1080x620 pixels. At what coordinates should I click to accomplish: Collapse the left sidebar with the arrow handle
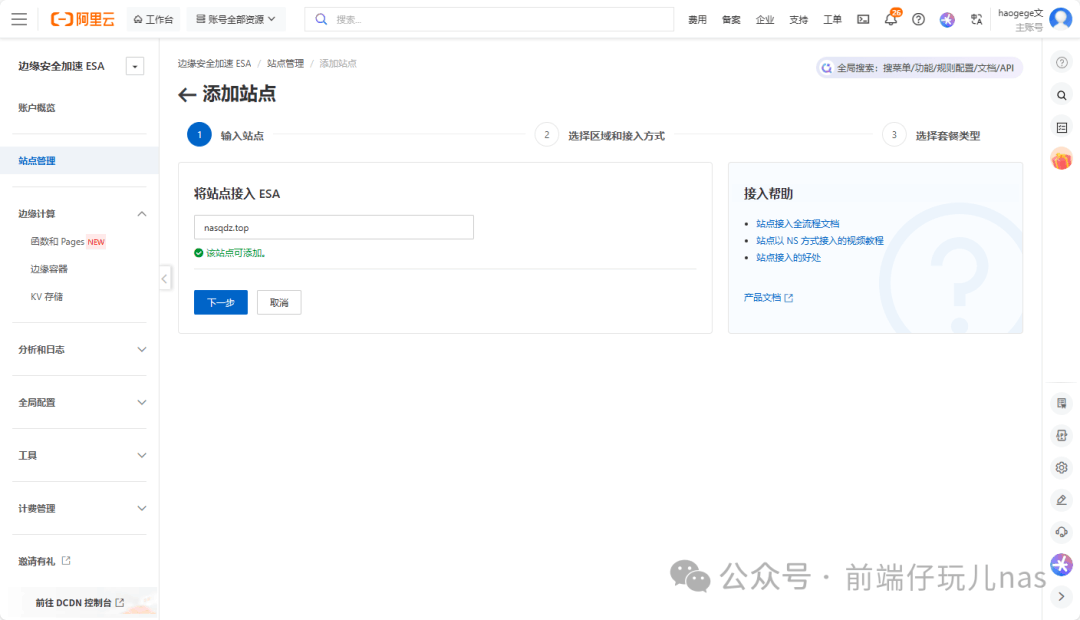[x=165, y=279]
